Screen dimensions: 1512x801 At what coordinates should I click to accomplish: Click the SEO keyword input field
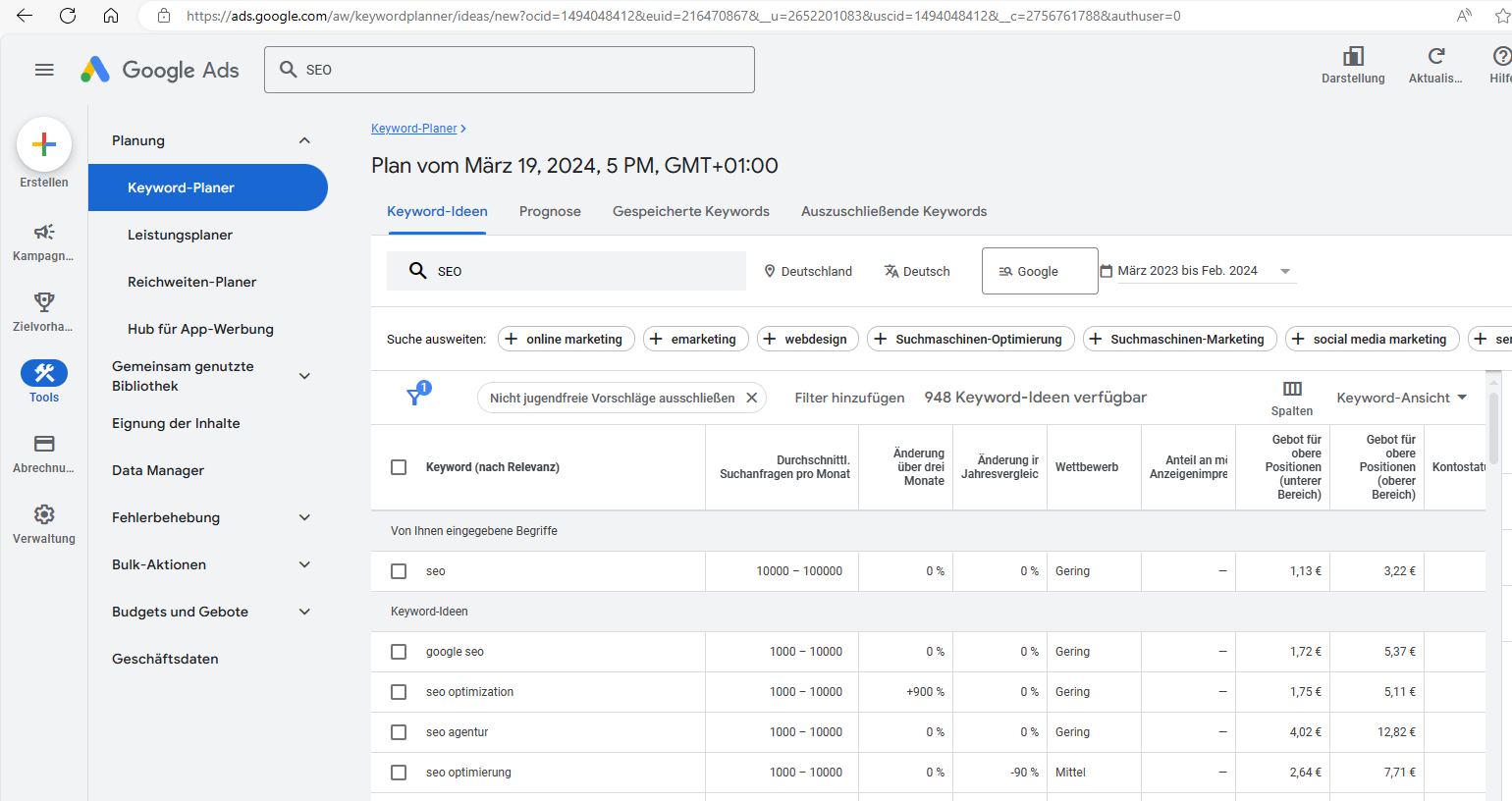coord(566,271)
